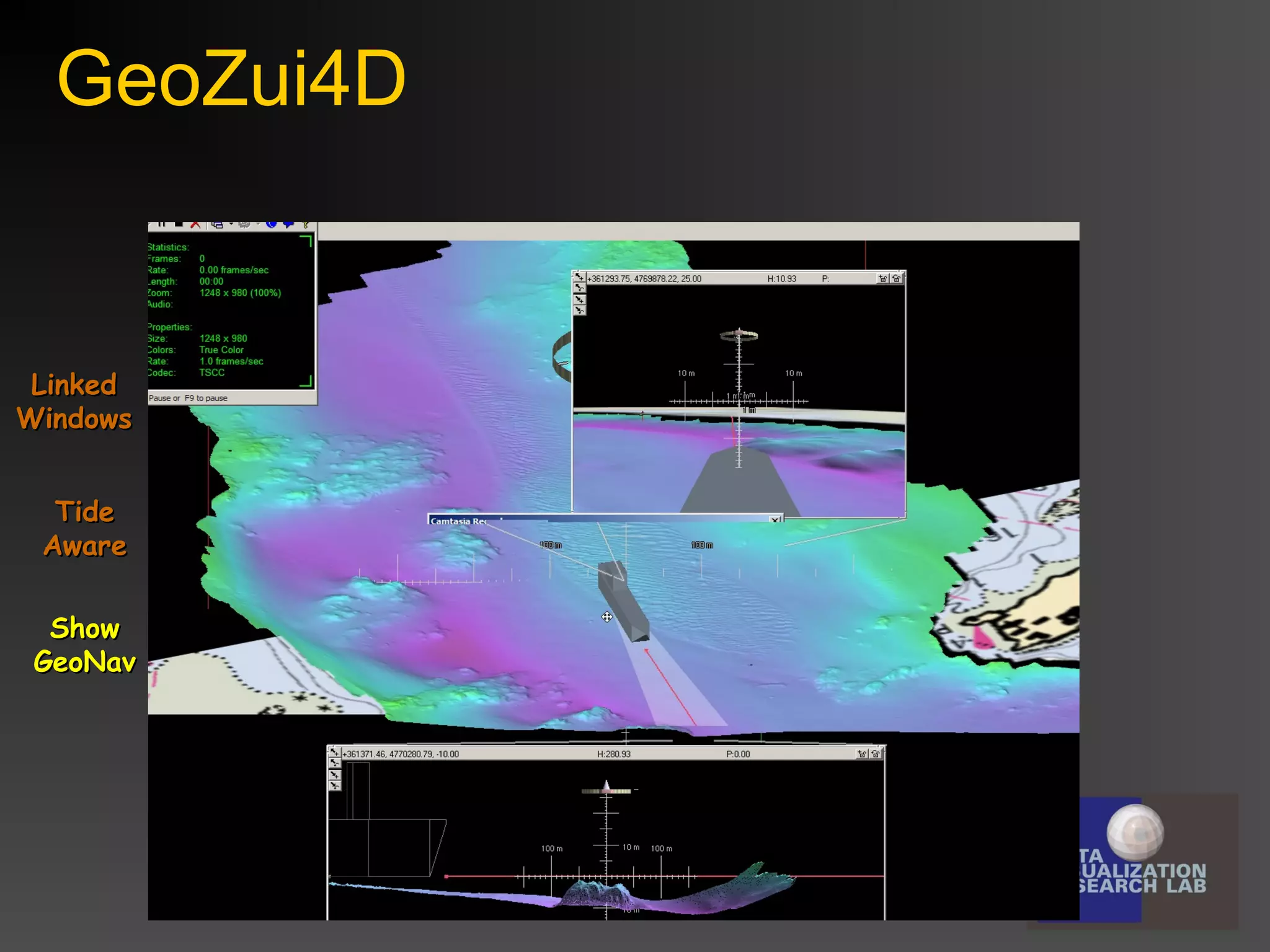Image resolution: width=1270 pixels, height=952 pixels.
Task: Toggle the rightmost lock icon in lower profile window
Action: [876, 754]
